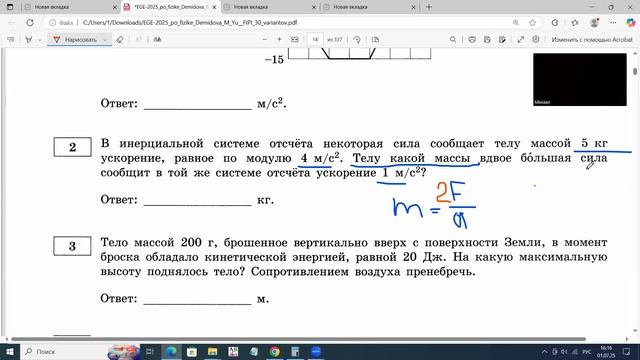
Task: Close the first Новая вкладка tab
Action: (115, 7)
